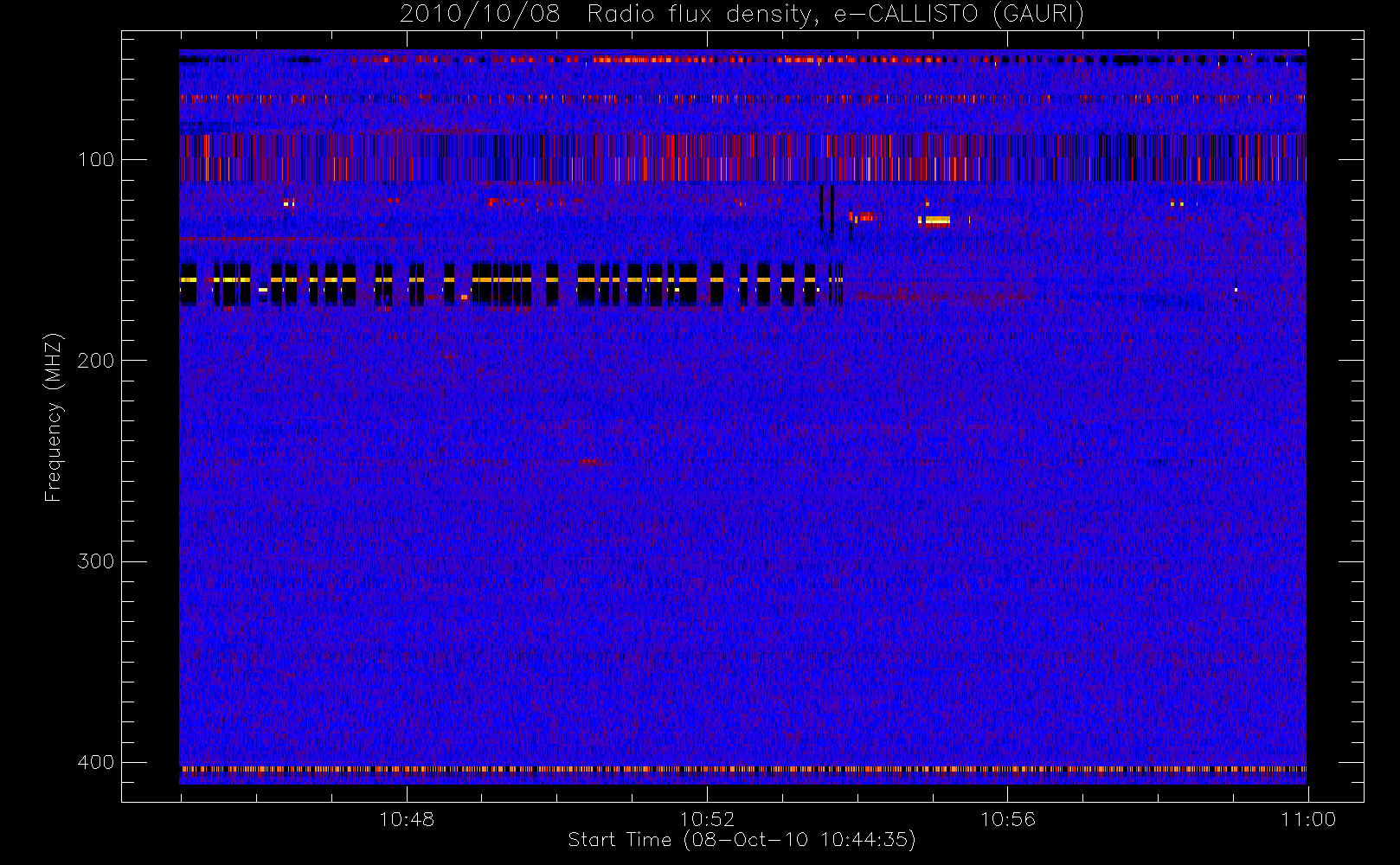Click the 10:56 time tick label
The width and height of the screenshot is (1400, 865).
coord(1007,819)
